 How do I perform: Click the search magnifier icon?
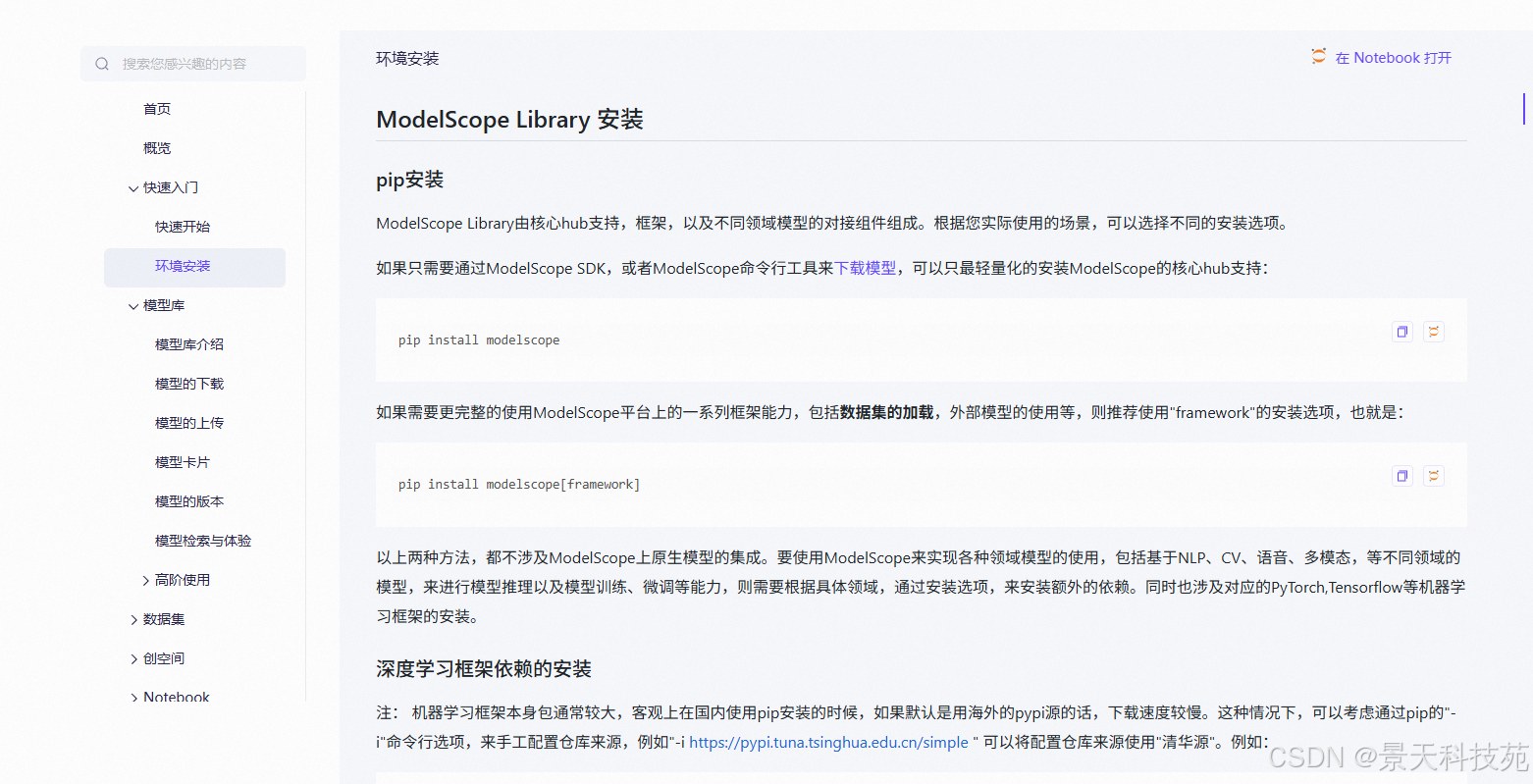coord(102,64)
